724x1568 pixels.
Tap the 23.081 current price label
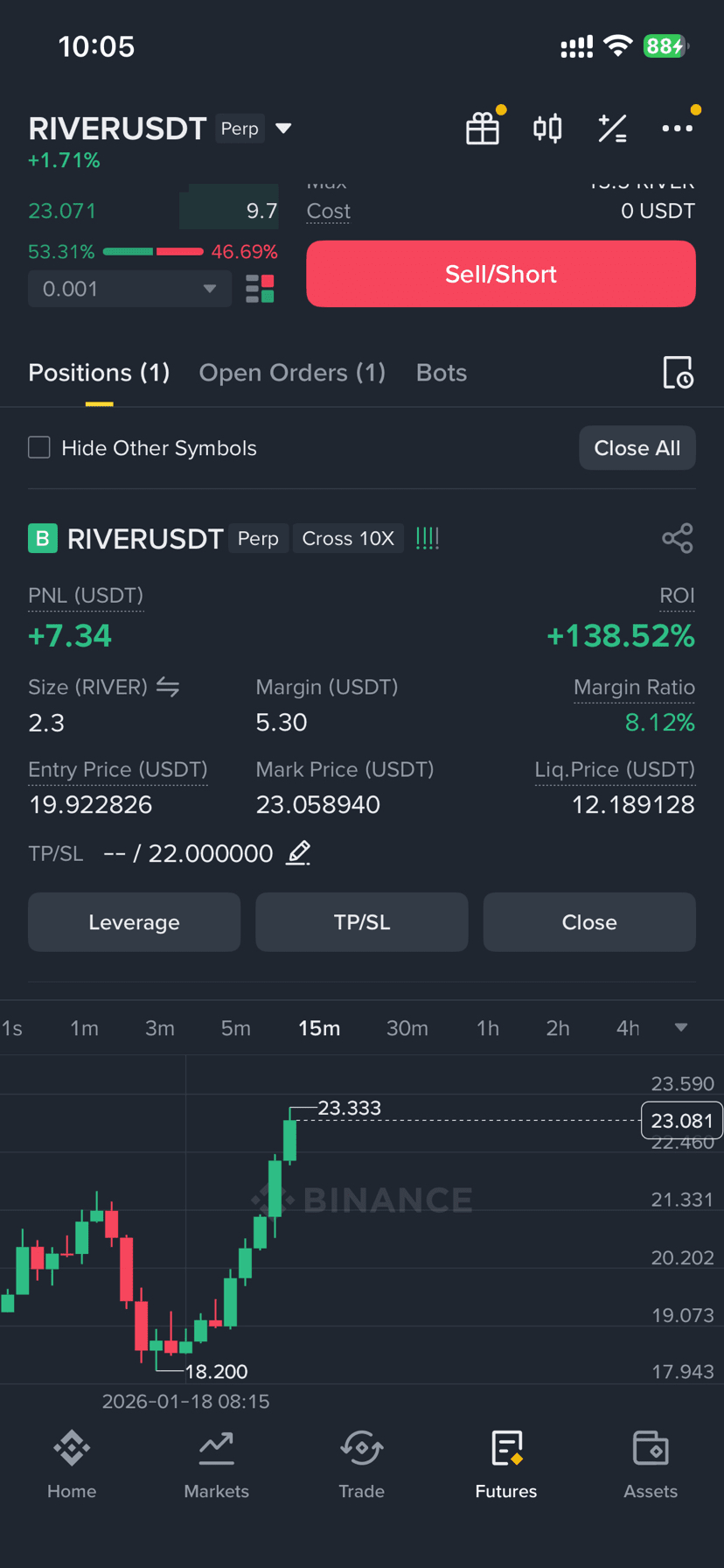pyautogui.click(x=682, y=1120)
